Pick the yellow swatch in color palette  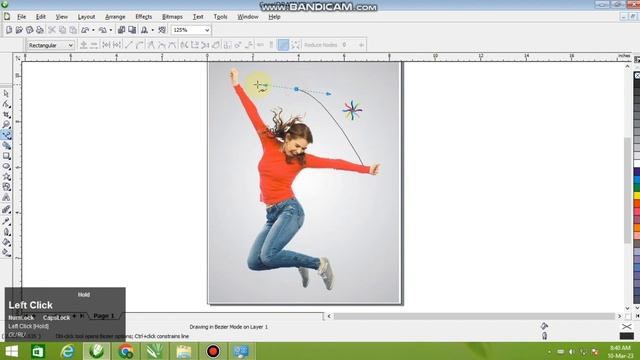pos(637,196)
